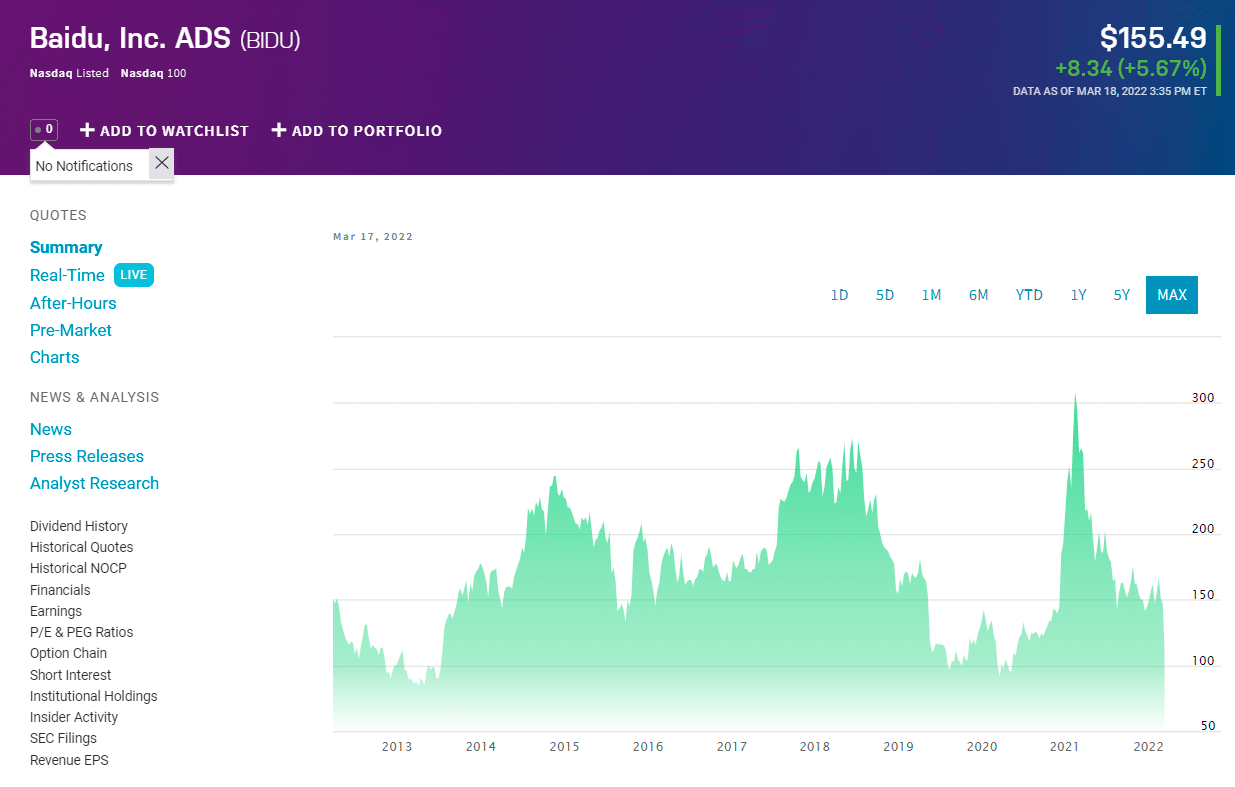Click the 300 price axis label

click(1203, 398)
